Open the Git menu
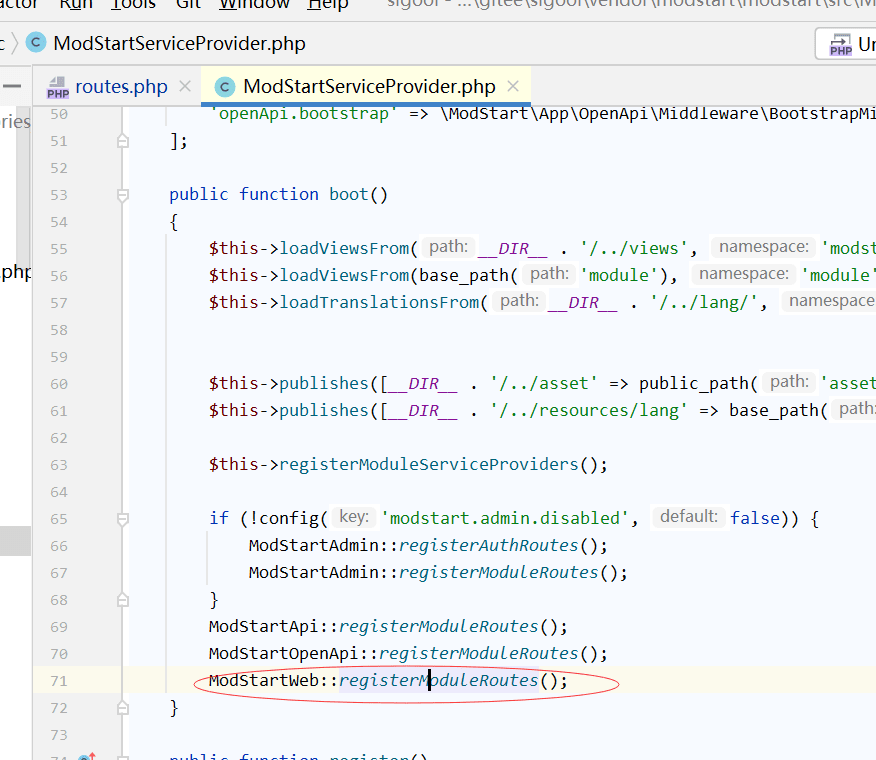The image size is (876, 760). point(188,4)
